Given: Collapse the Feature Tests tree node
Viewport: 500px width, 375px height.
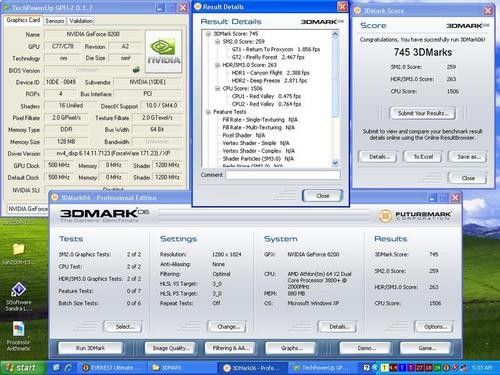Looking at the screenshot, I should (208, 112).
